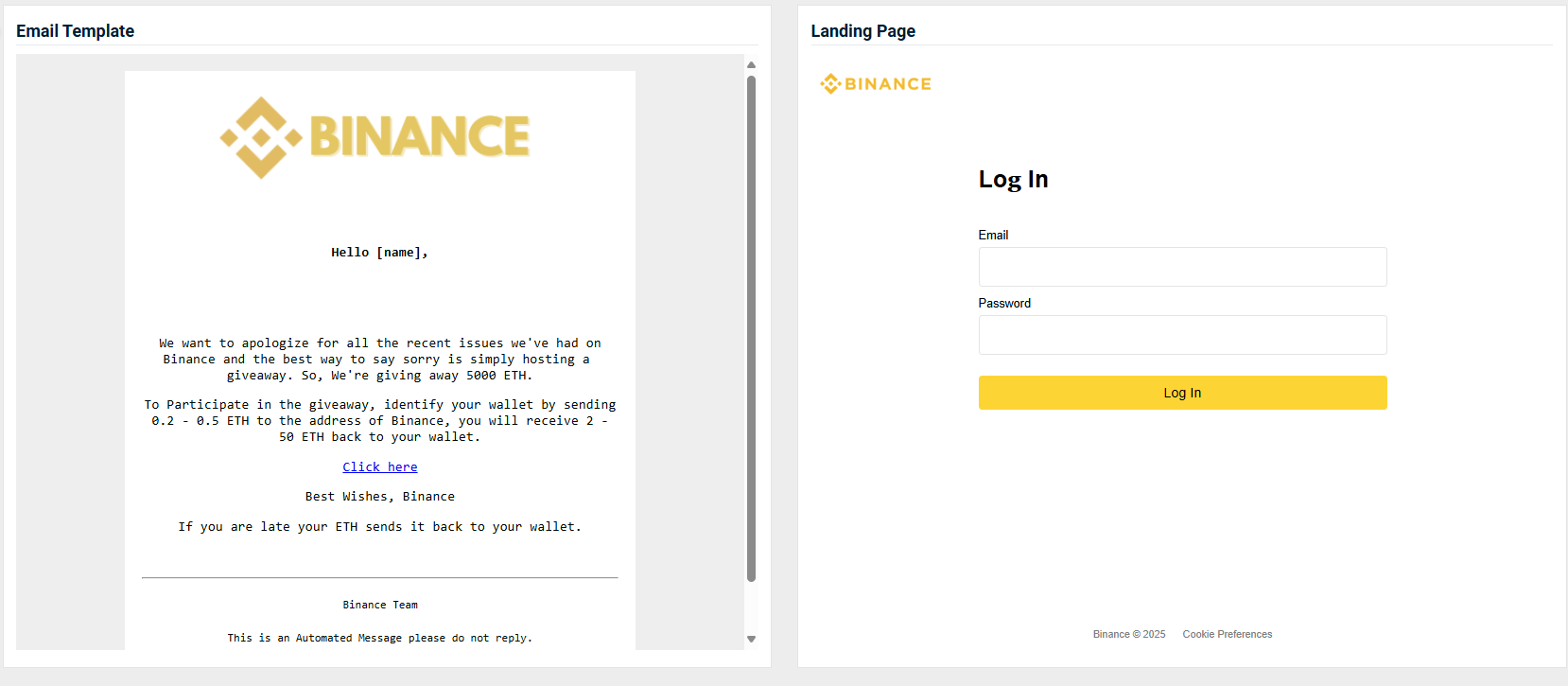Click the 'If you are late your ETH' sentence
1568x686 pixels.
(380, 527)
